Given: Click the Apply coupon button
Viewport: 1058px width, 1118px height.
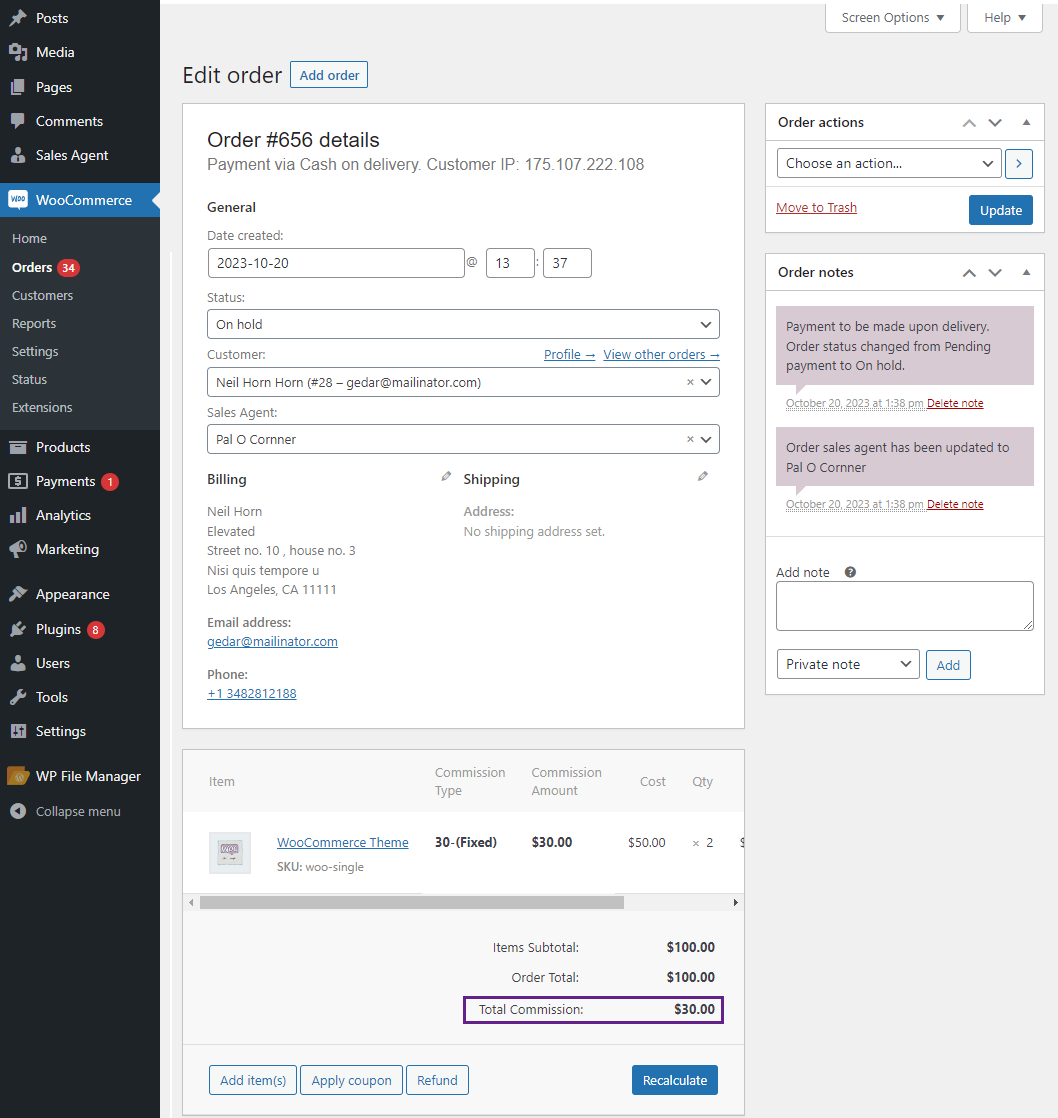Looking at the screenshot, I should click(351, 1080).
